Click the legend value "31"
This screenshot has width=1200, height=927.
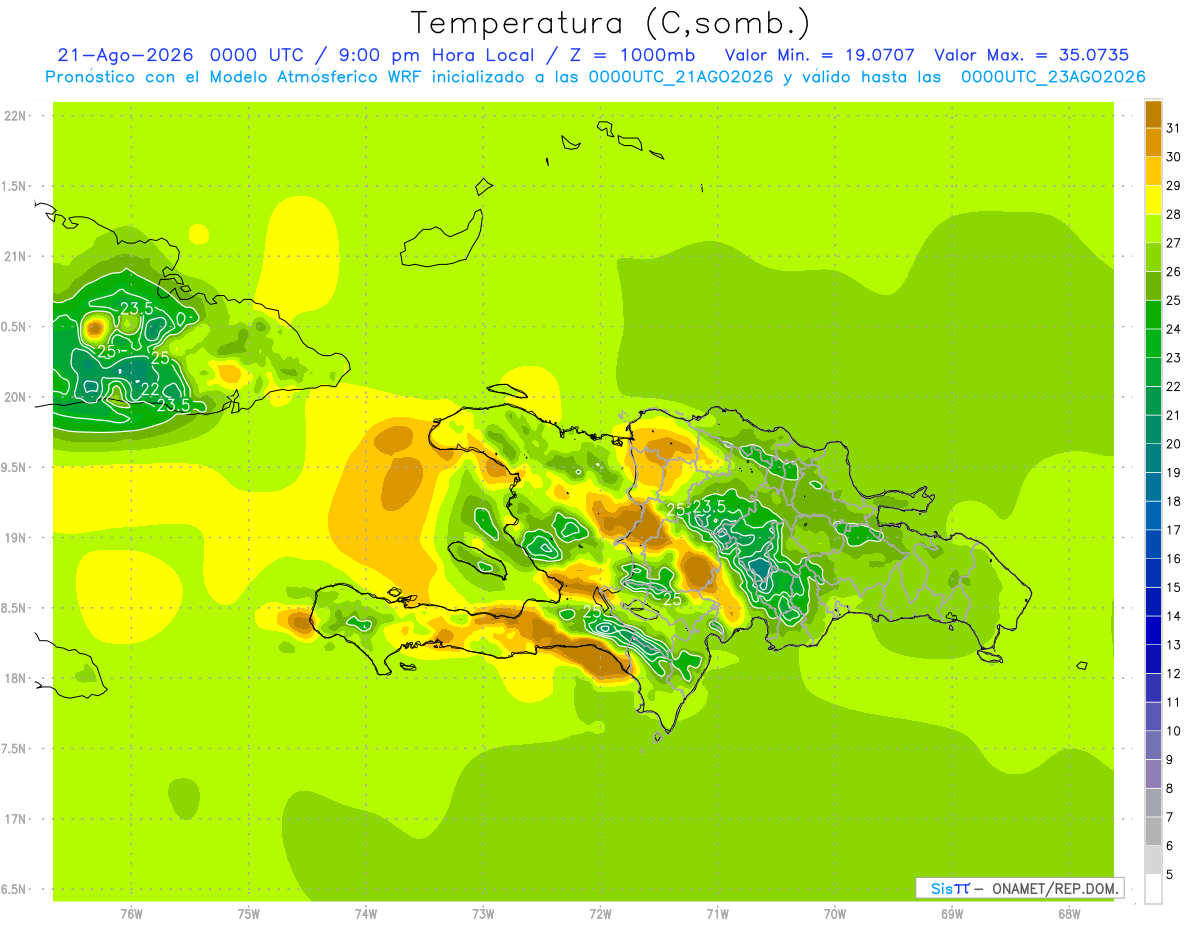(x=1173, y=129)
